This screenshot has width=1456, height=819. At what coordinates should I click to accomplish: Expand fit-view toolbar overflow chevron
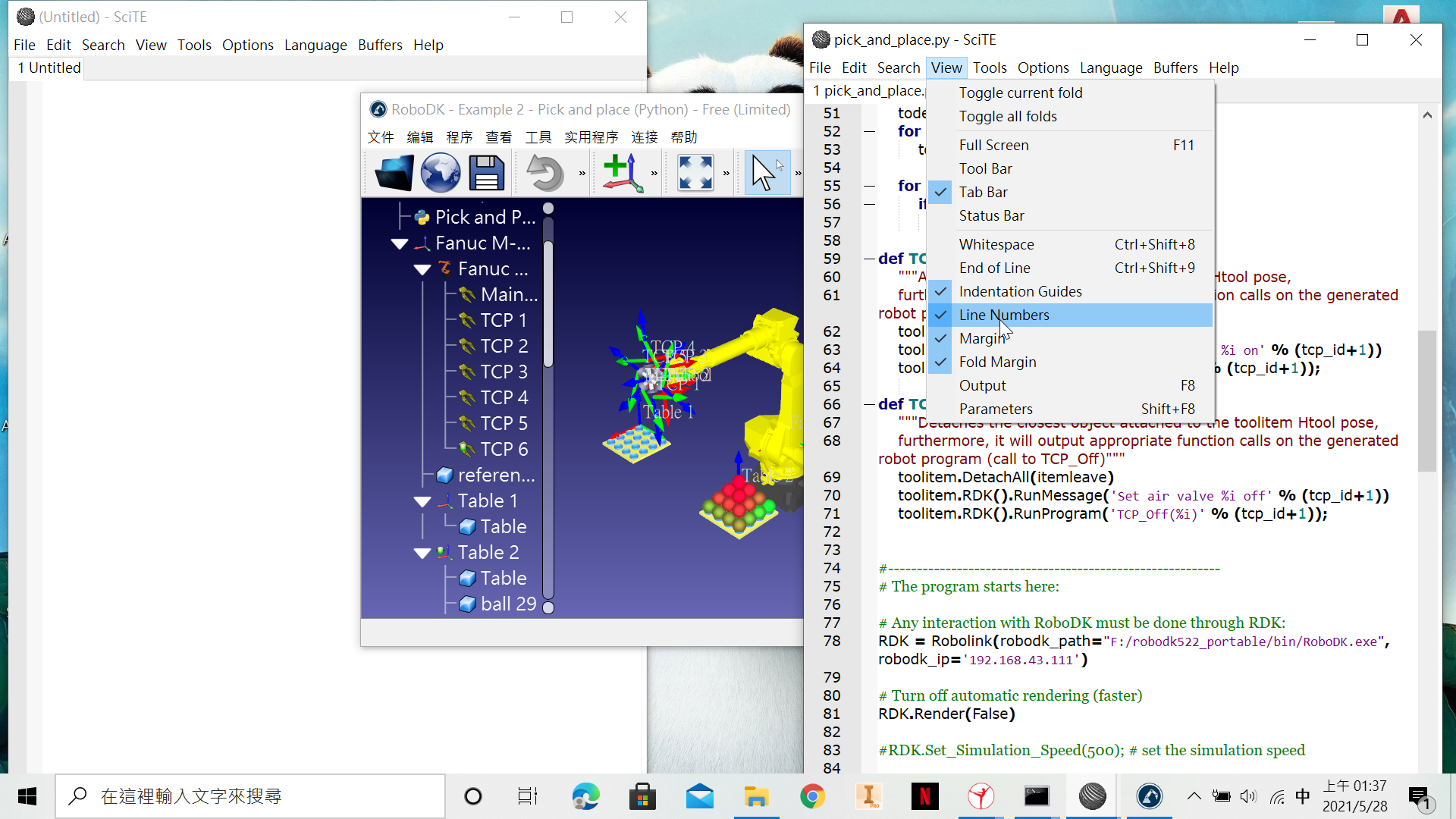(726, 174)
